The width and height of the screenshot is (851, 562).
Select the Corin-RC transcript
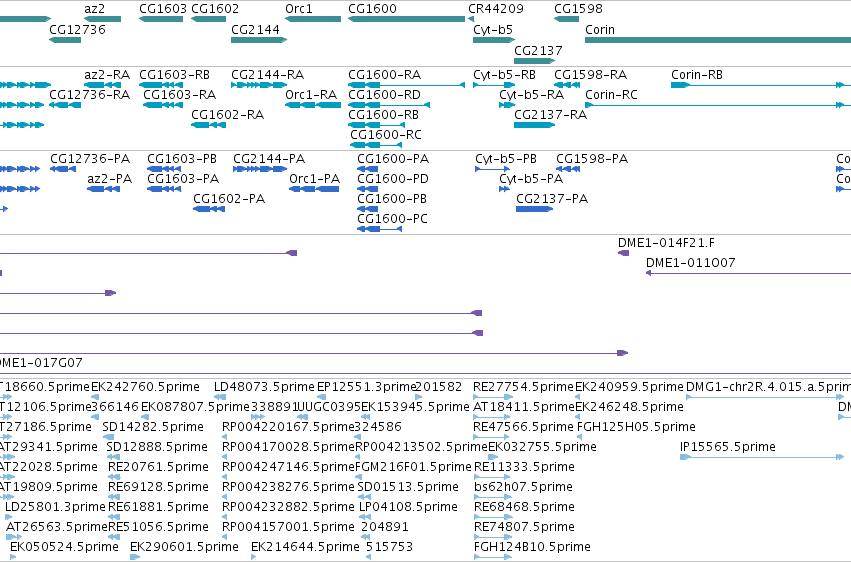tap(718, 105)
